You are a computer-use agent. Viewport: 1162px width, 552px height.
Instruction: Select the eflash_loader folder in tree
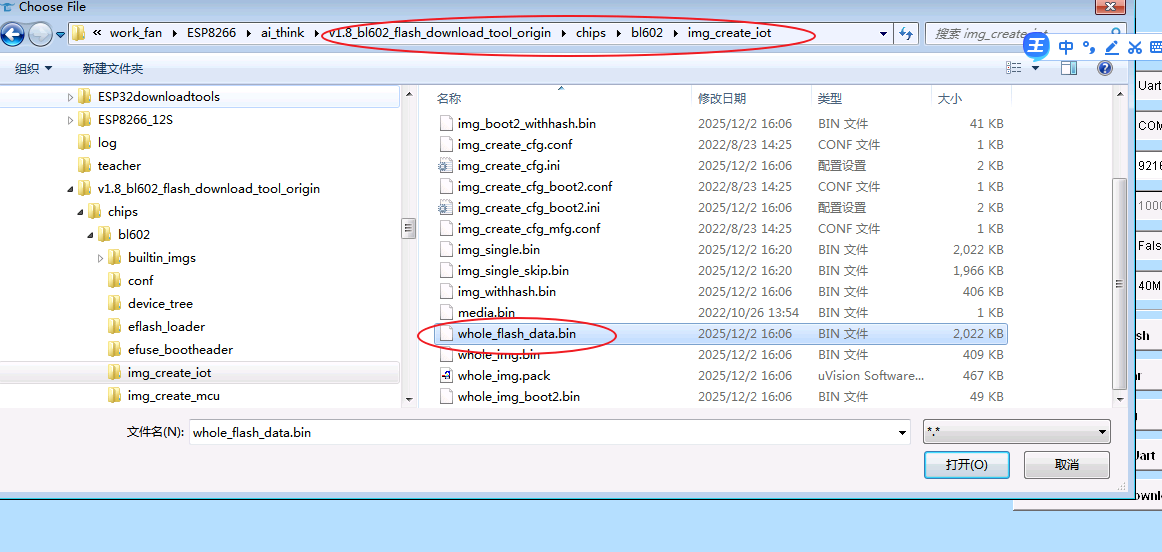pyautogui.click(x=166, y=327)
